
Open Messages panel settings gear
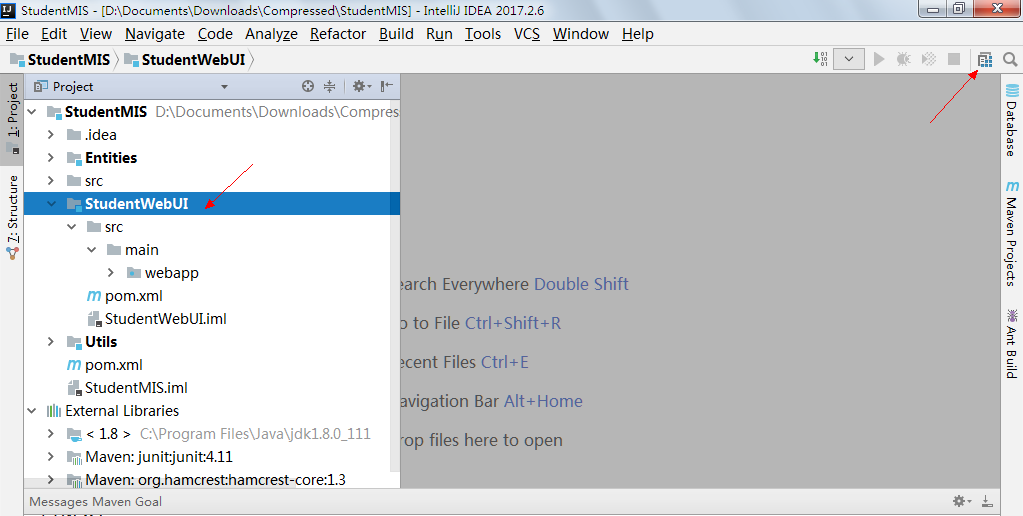click(962, 501)
